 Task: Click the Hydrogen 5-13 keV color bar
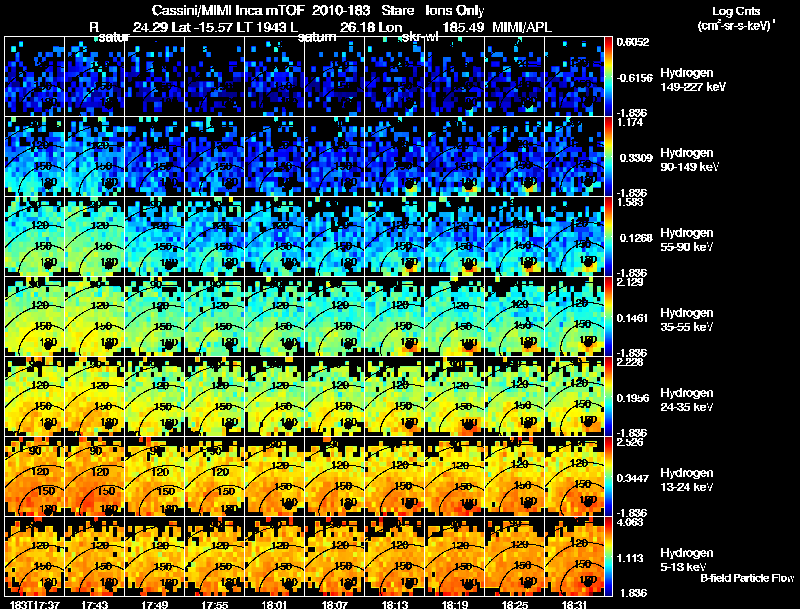click(608, 556)
